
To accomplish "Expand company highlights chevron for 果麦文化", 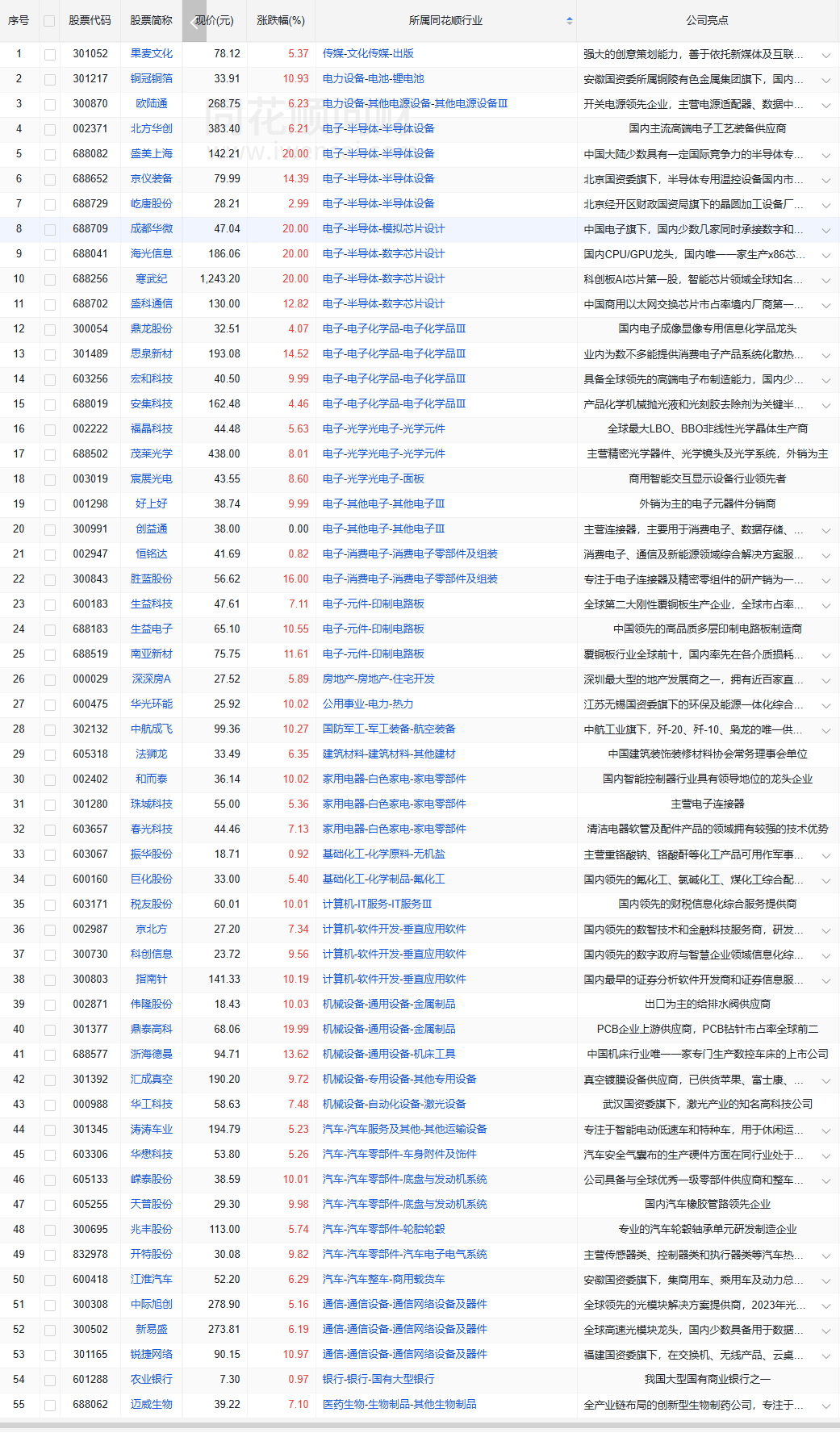I will click(x=825, y=55).
